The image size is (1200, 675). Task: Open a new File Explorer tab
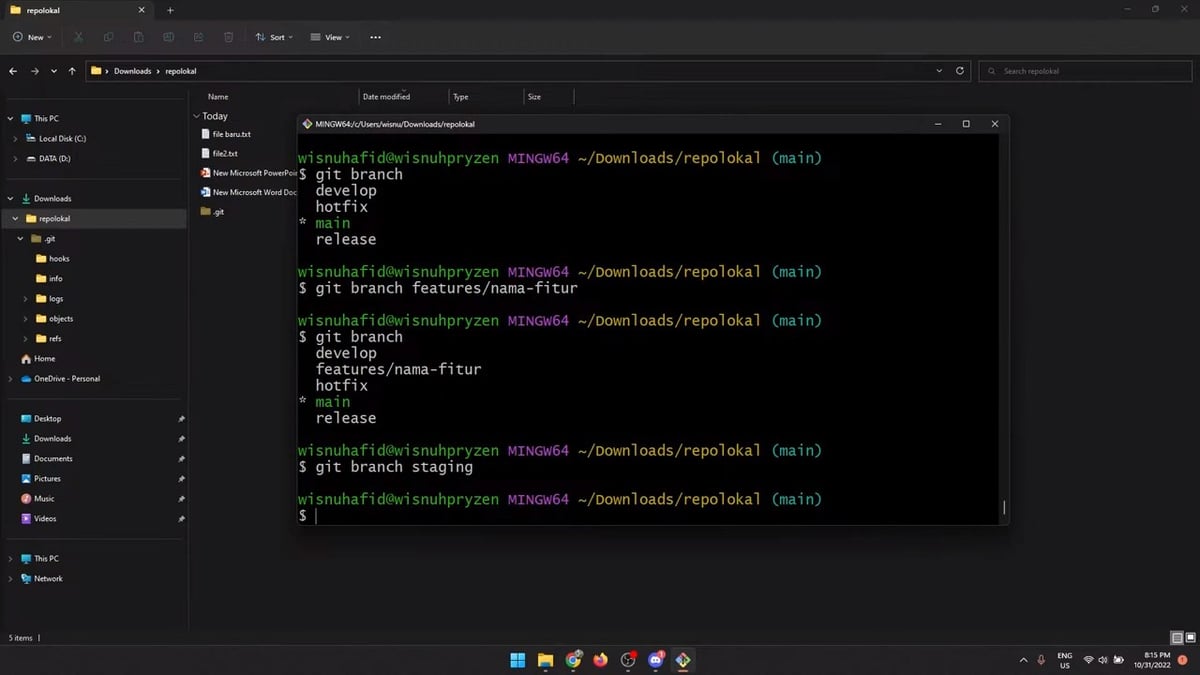(x=170, y=10)
